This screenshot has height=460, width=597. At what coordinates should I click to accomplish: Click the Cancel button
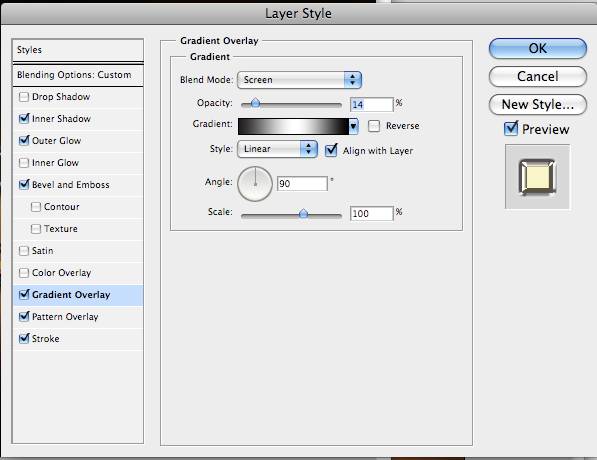538,77
